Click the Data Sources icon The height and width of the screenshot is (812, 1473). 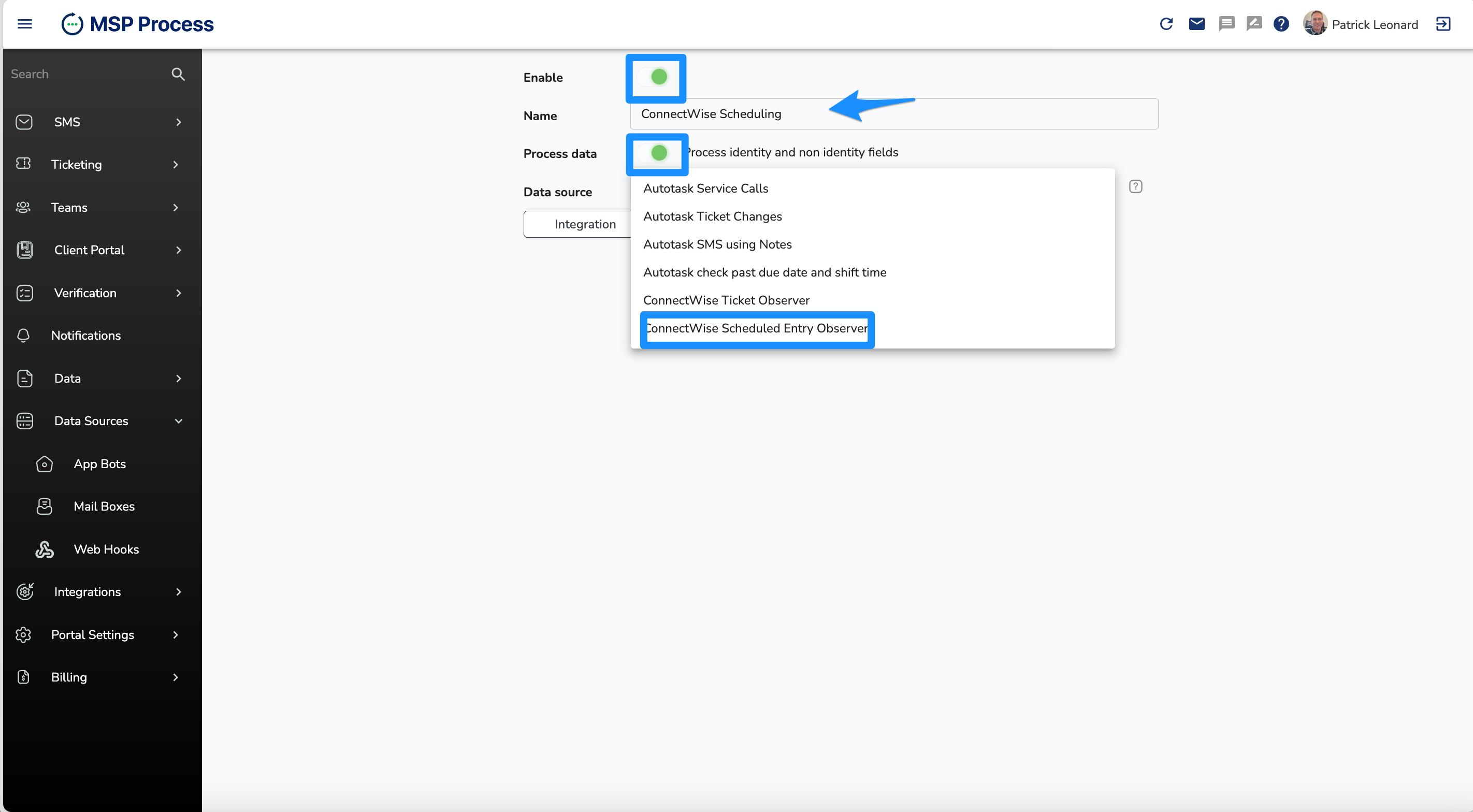click(x=24, y=422)
